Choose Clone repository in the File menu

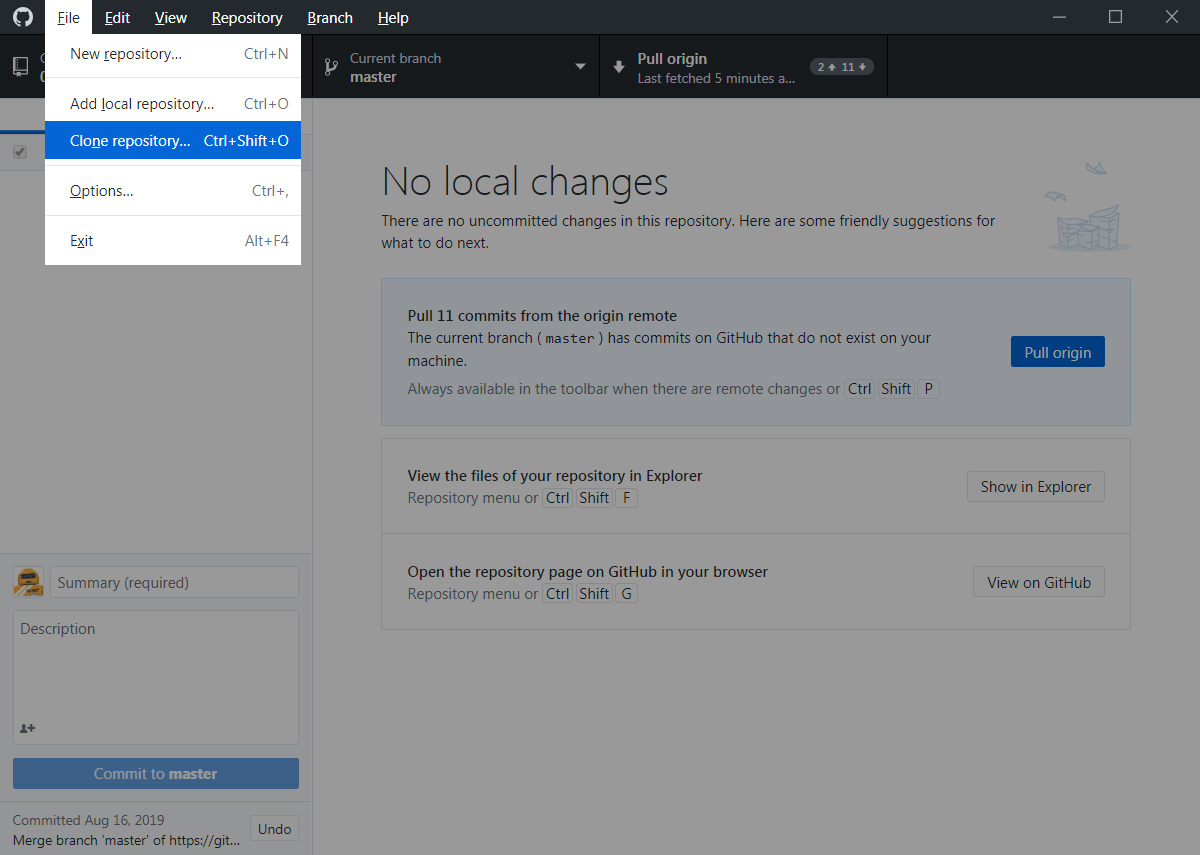[131, 140]
